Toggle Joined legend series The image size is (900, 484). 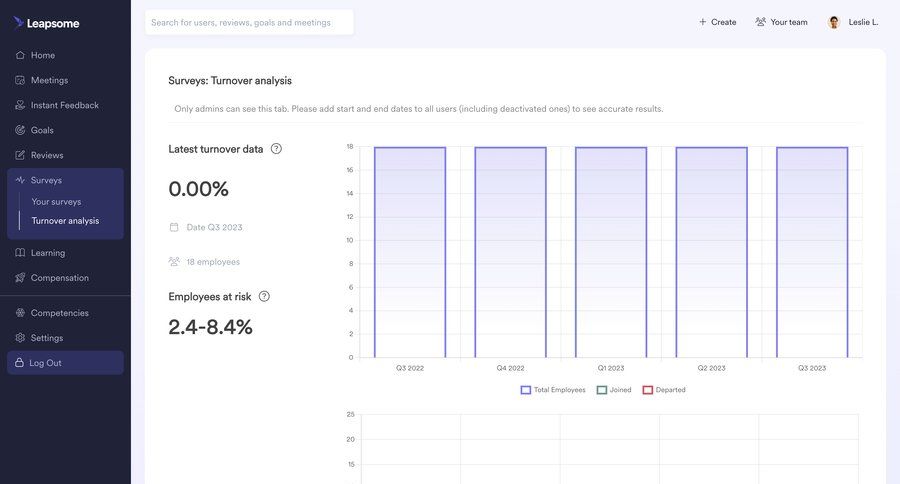coord(614,390)
